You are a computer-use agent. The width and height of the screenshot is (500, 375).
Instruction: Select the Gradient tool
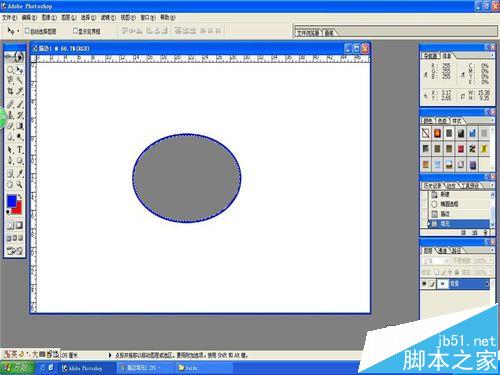[20, 126]
